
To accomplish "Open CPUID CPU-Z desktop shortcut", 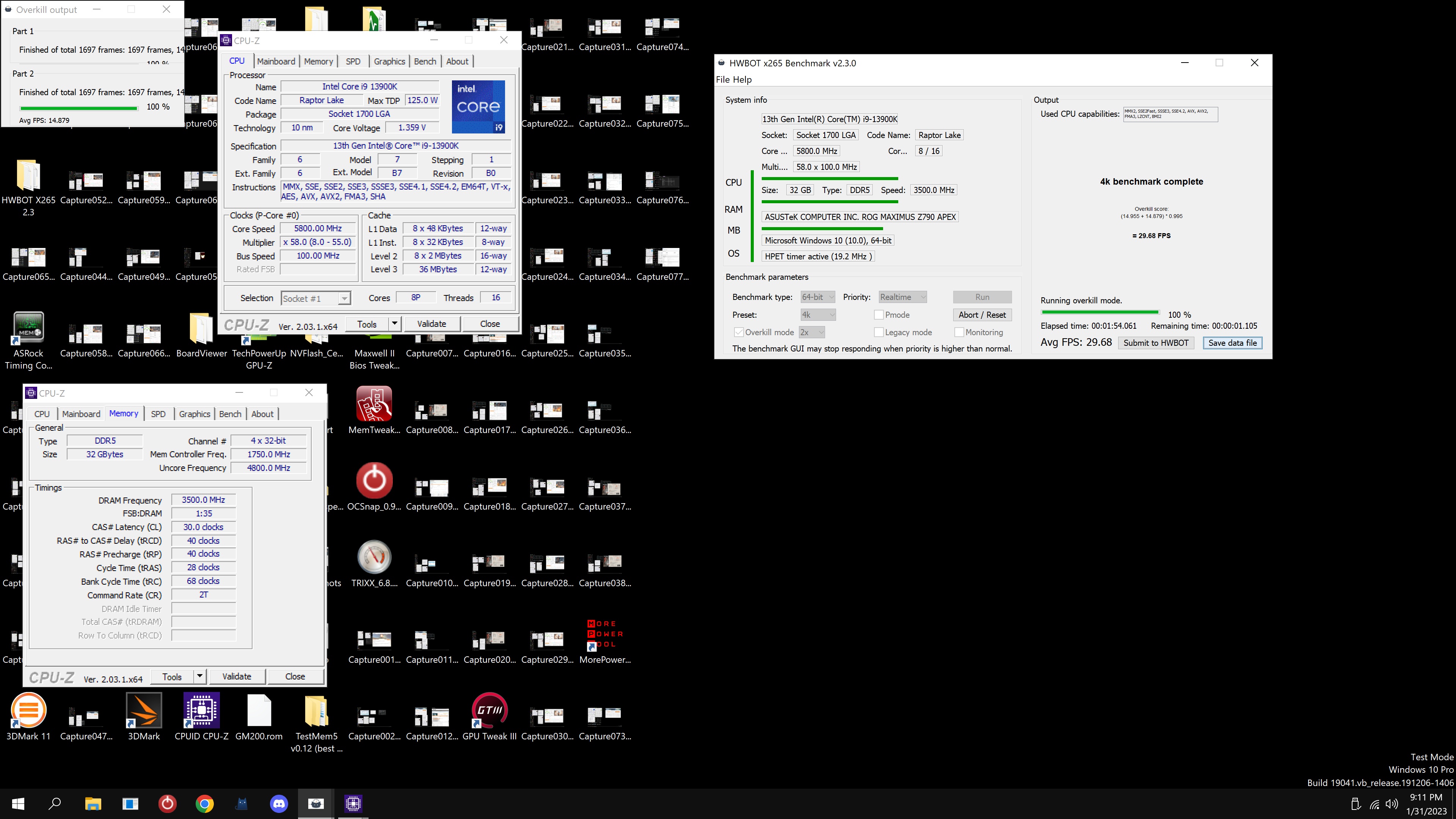I will click(x=201, y=717).
